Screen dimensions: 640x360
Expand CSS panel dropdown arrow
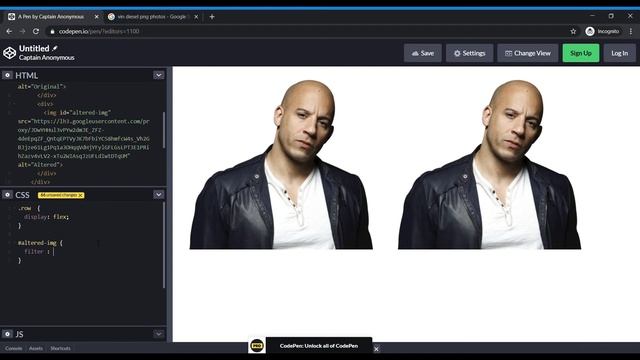[159, 195]
